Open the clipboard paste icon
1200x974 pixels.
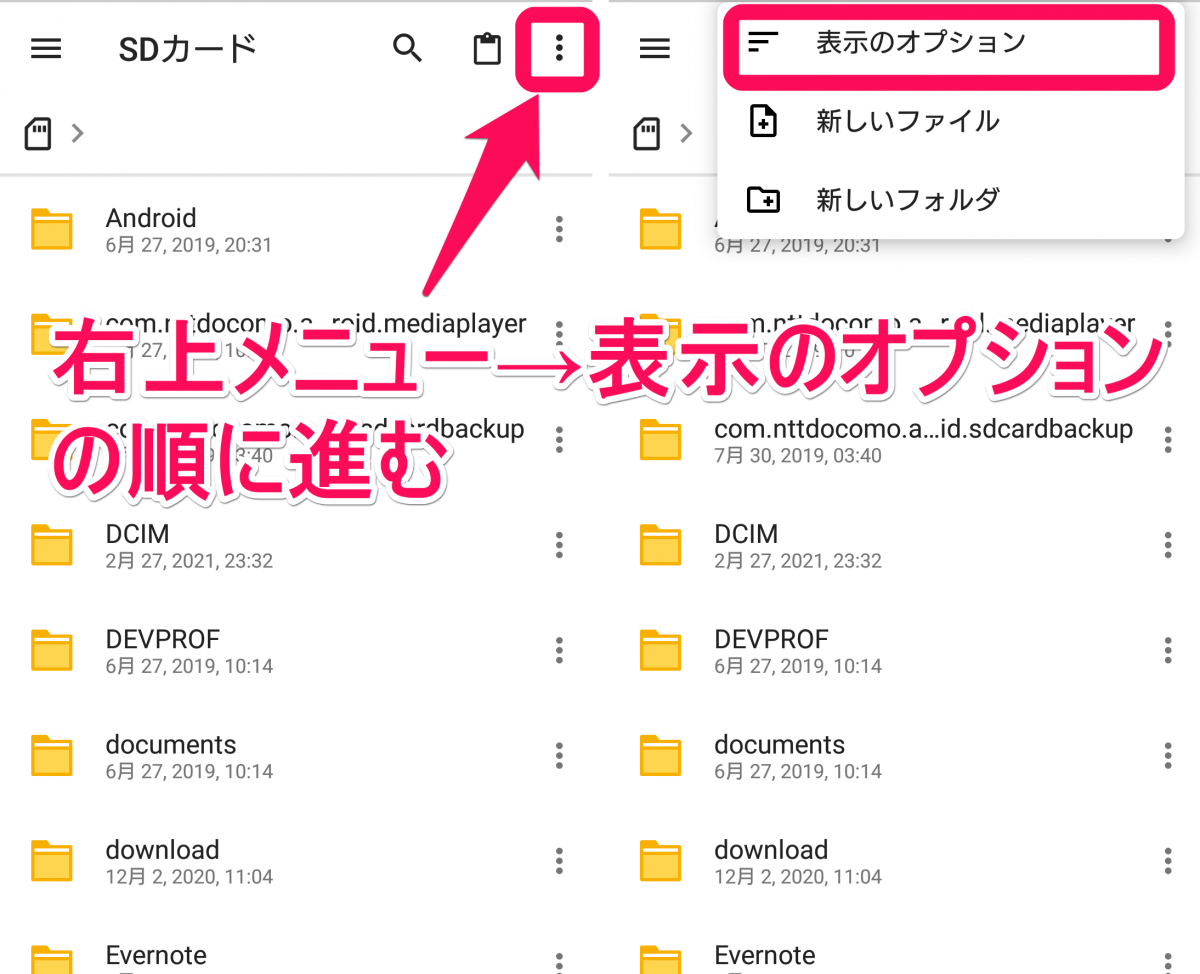pos(487,49)
